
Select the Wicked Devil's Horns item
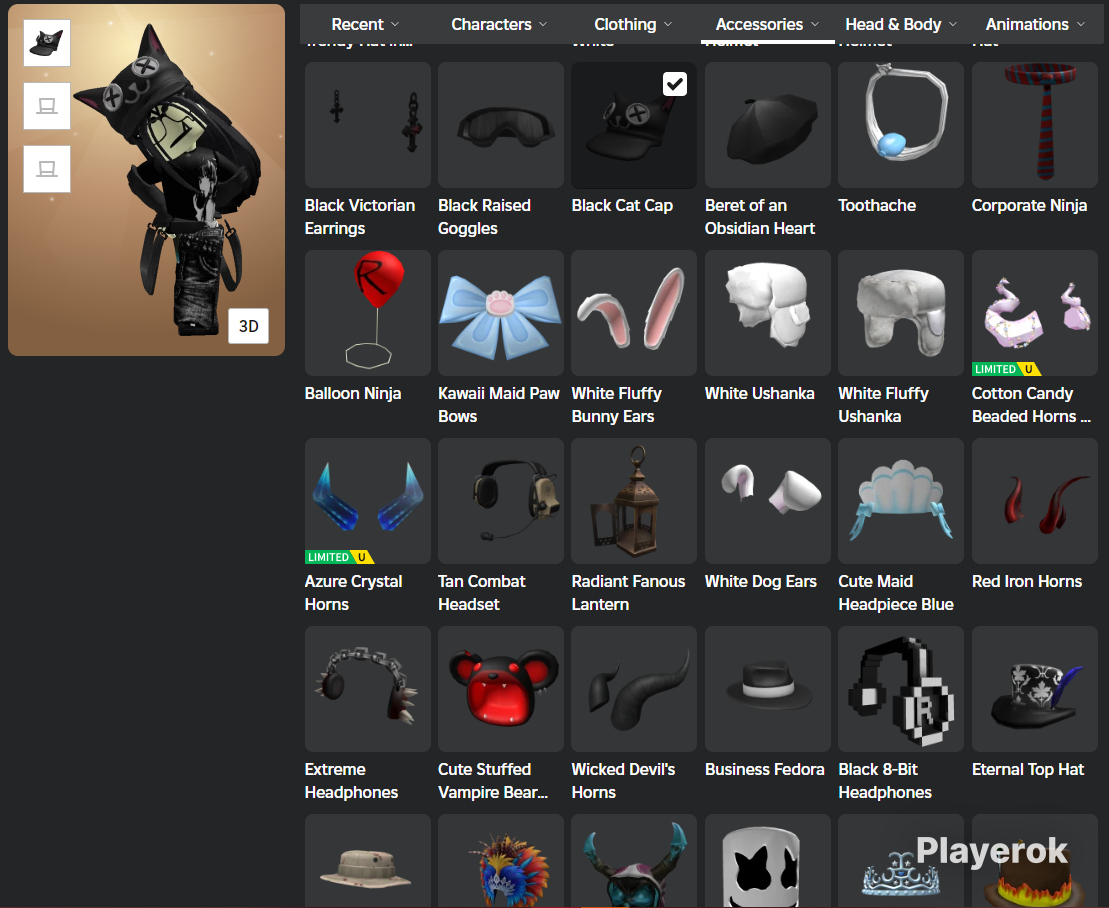[634, 689]
